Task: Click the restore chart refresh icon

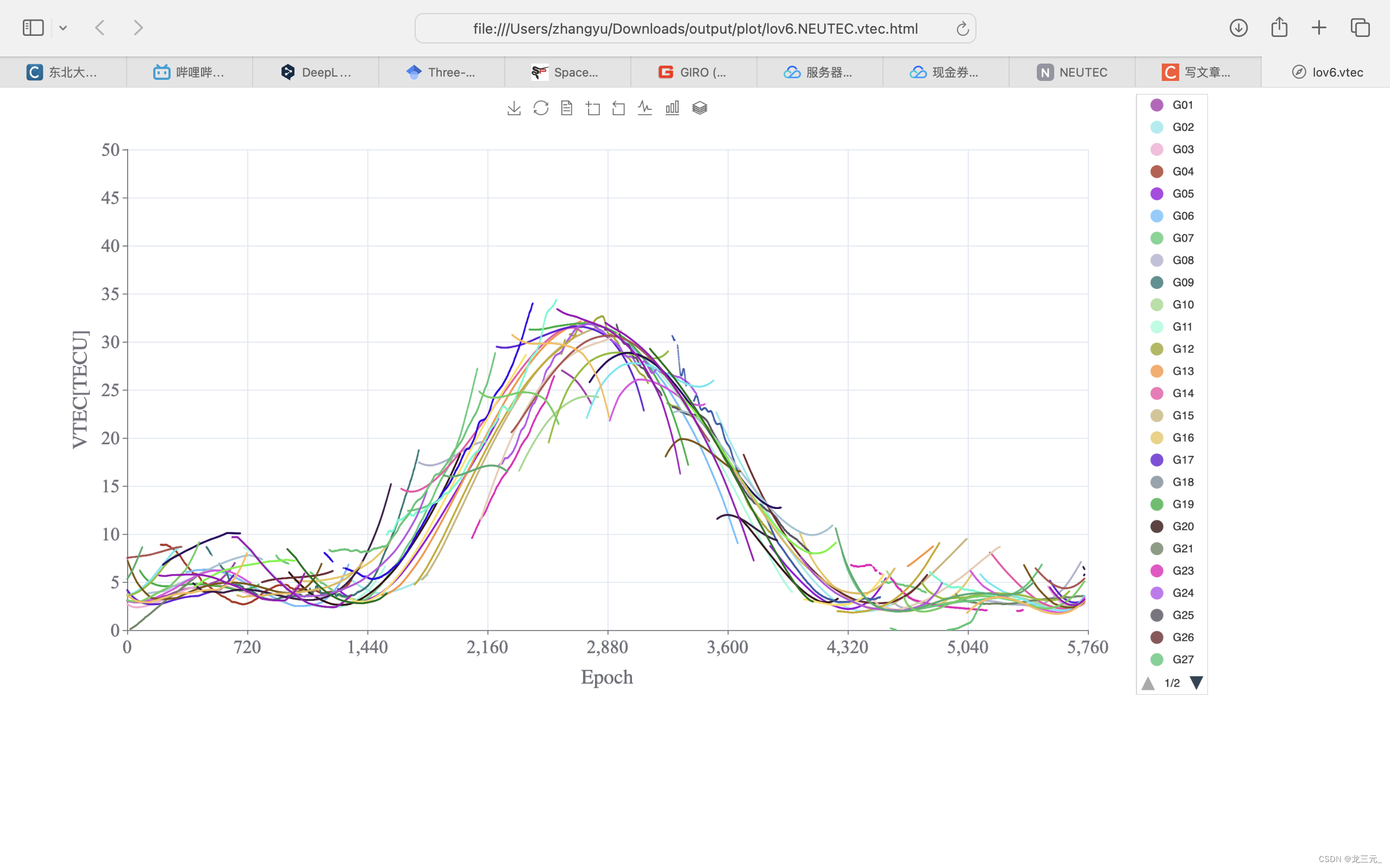Action: coord(540,108)
